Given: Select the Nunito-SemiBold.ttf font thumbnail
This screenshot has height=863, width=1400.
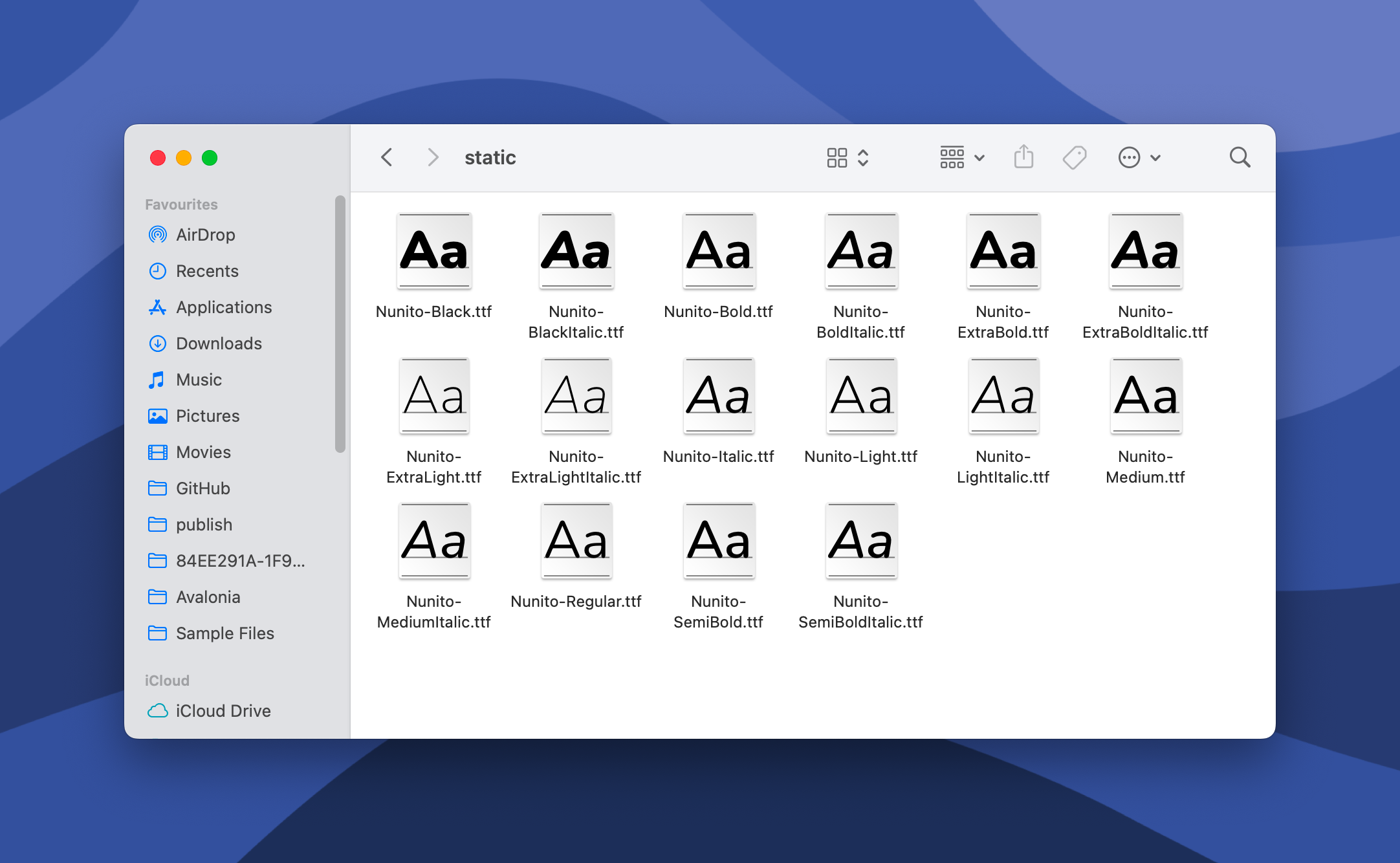Looking at the screenshot, I should pos(719,540).
